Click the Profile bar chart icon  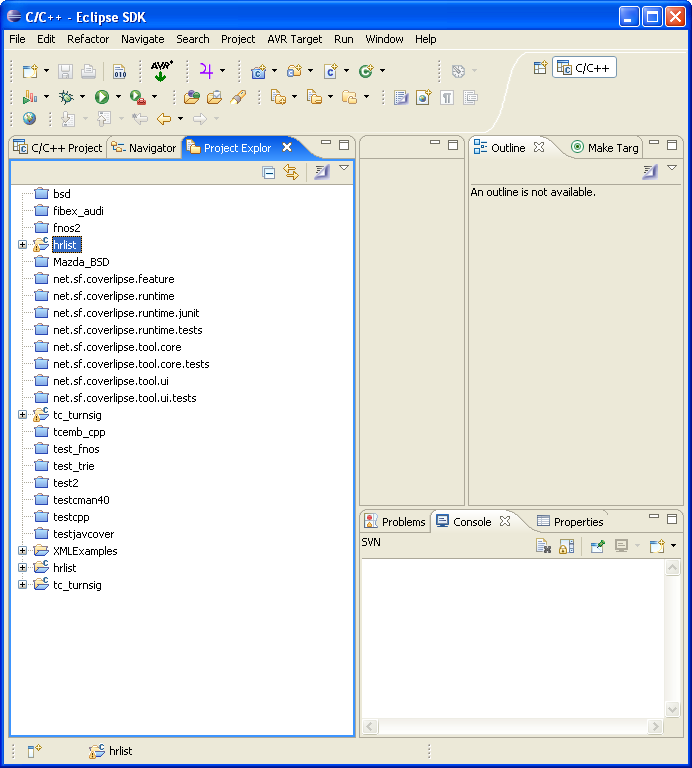click(30, 97)
